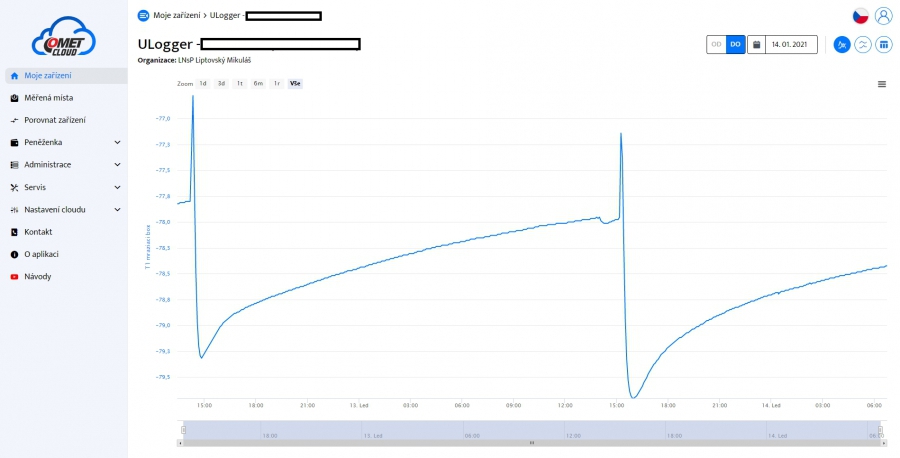This screenshot has width=900, height=458.
Task: Click the navigator horizontal scrollbar handle
Action: [531, 443]
